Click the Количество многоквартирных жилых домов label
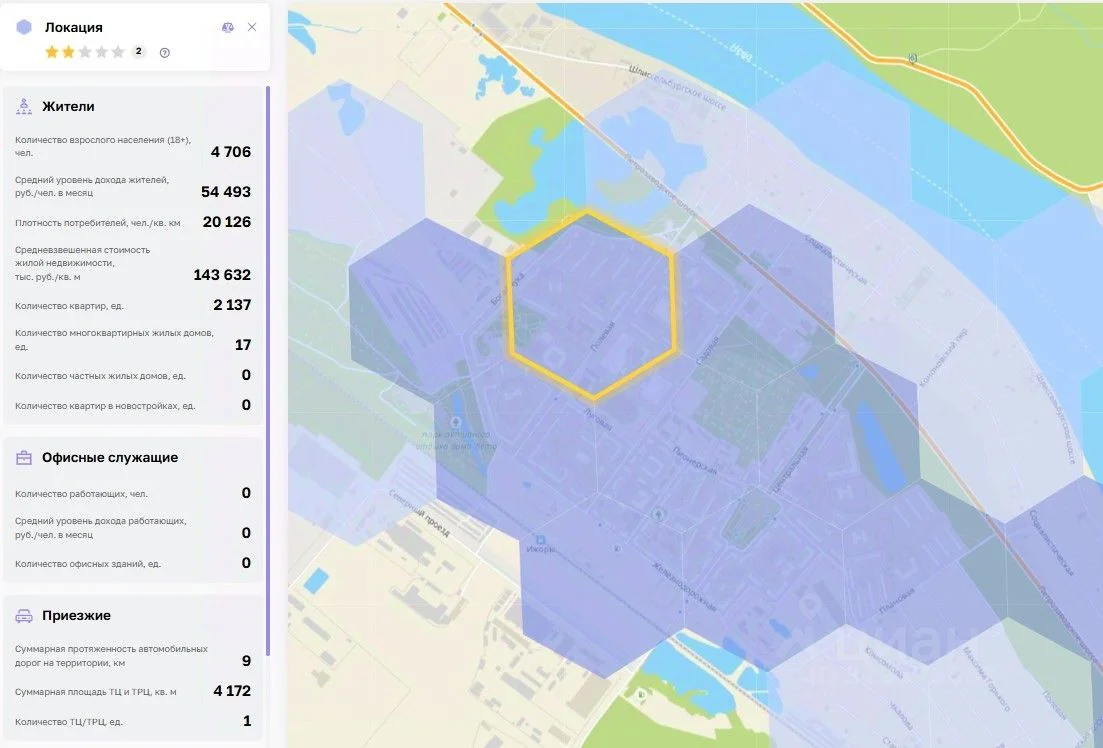 tap(114, 339)
